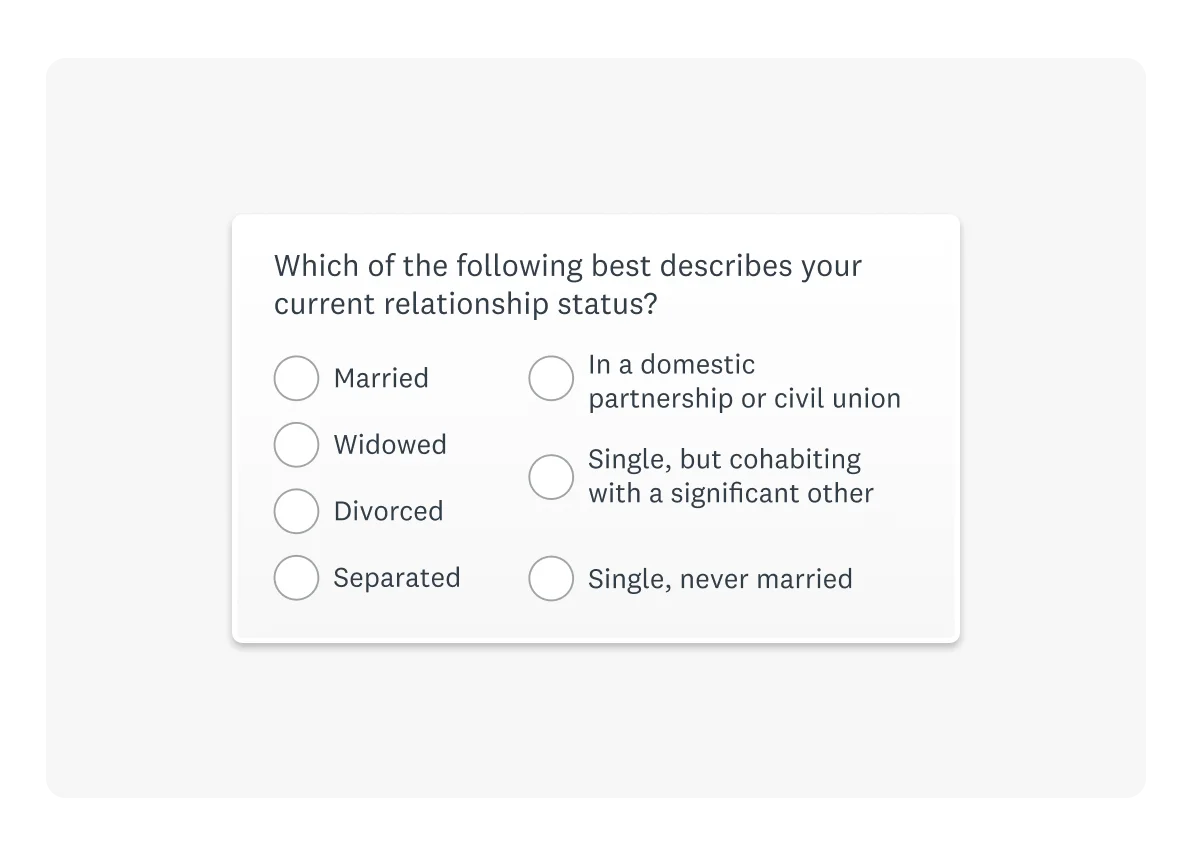This screenshot has height=856, width=1192.
Task: Click the 'with a significant other' text line
Action: [730, 493]
